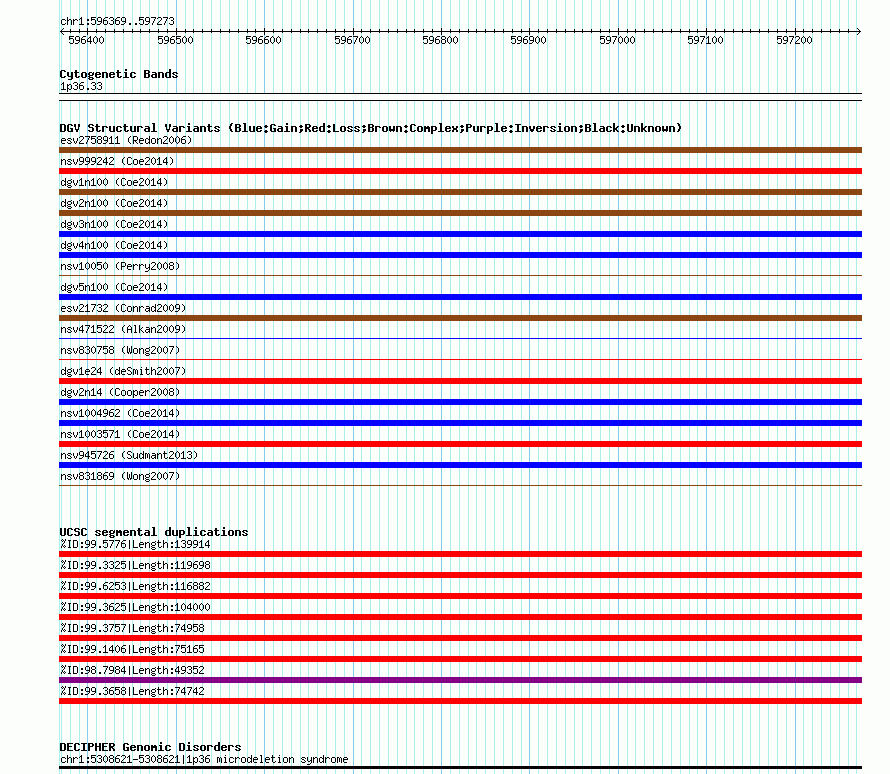
Task: Click the 596600 ruler position
Action: click(263, 40)
